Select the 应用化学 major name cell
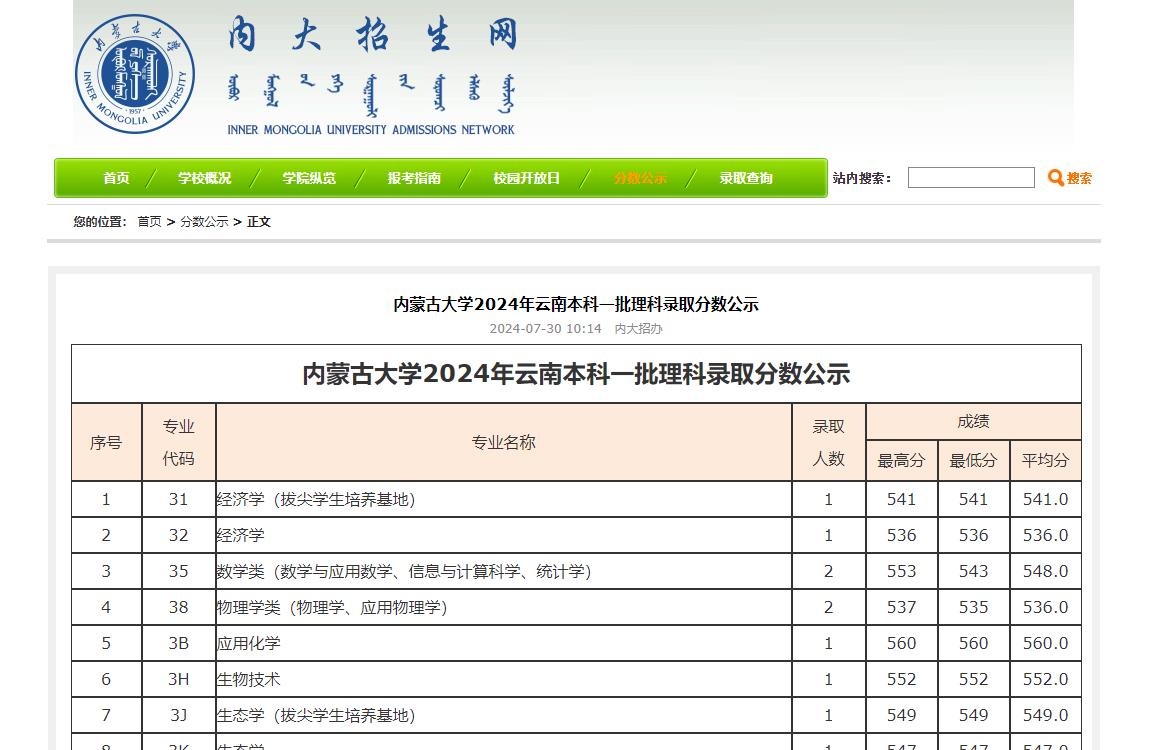The height and width of the screenshot is (750, 1150). [504, 643]
